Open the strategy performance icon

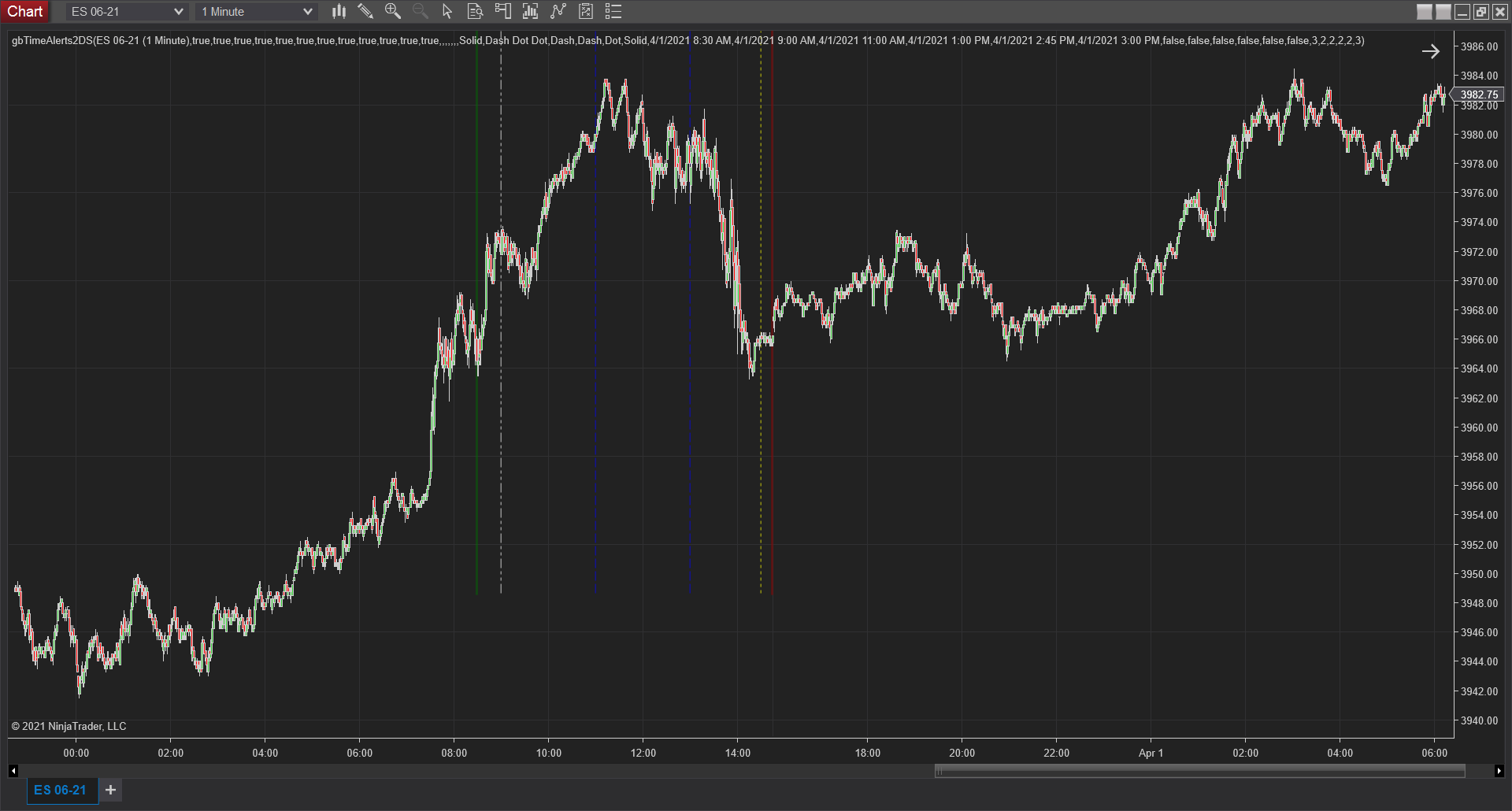tap(586, 11)
